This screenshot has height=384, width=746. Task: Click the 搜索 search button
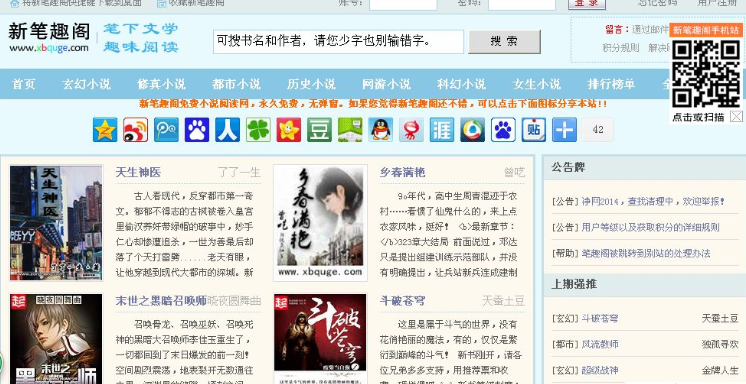[x=504, y=41]
